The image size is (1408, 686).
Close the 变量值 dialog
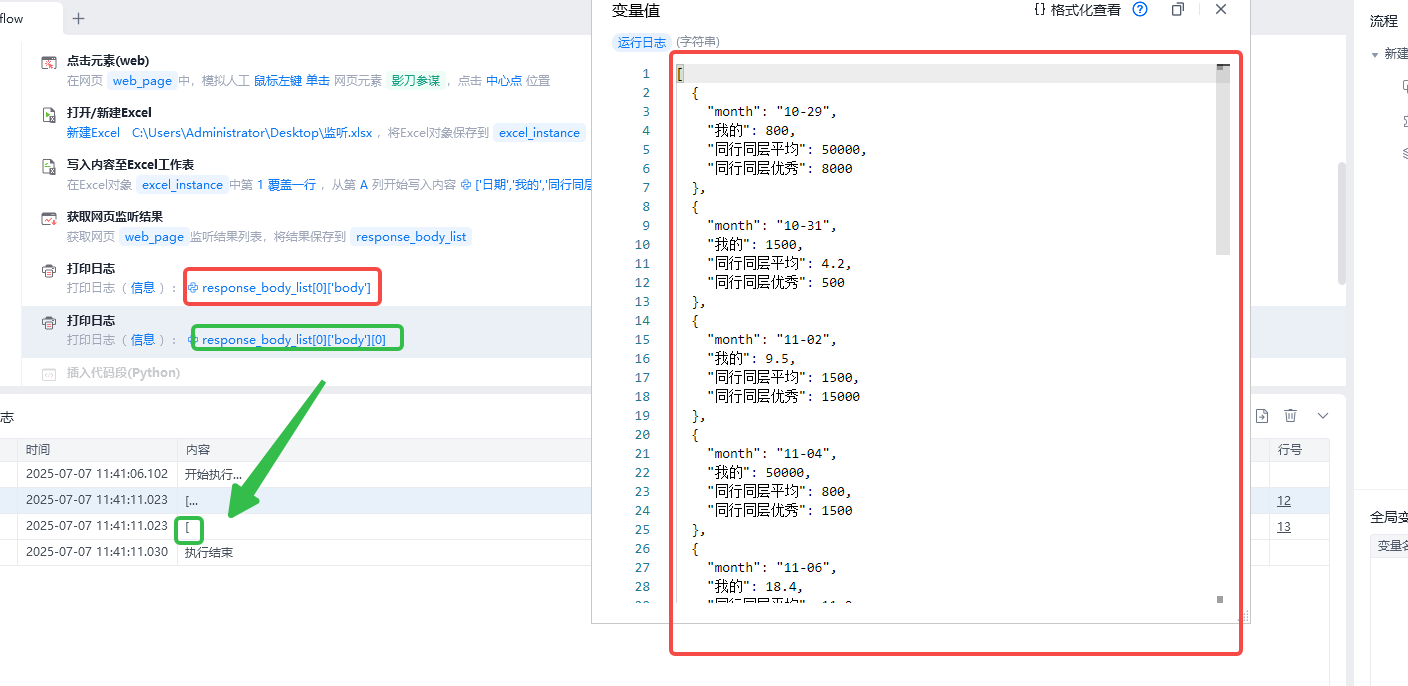1221,9
